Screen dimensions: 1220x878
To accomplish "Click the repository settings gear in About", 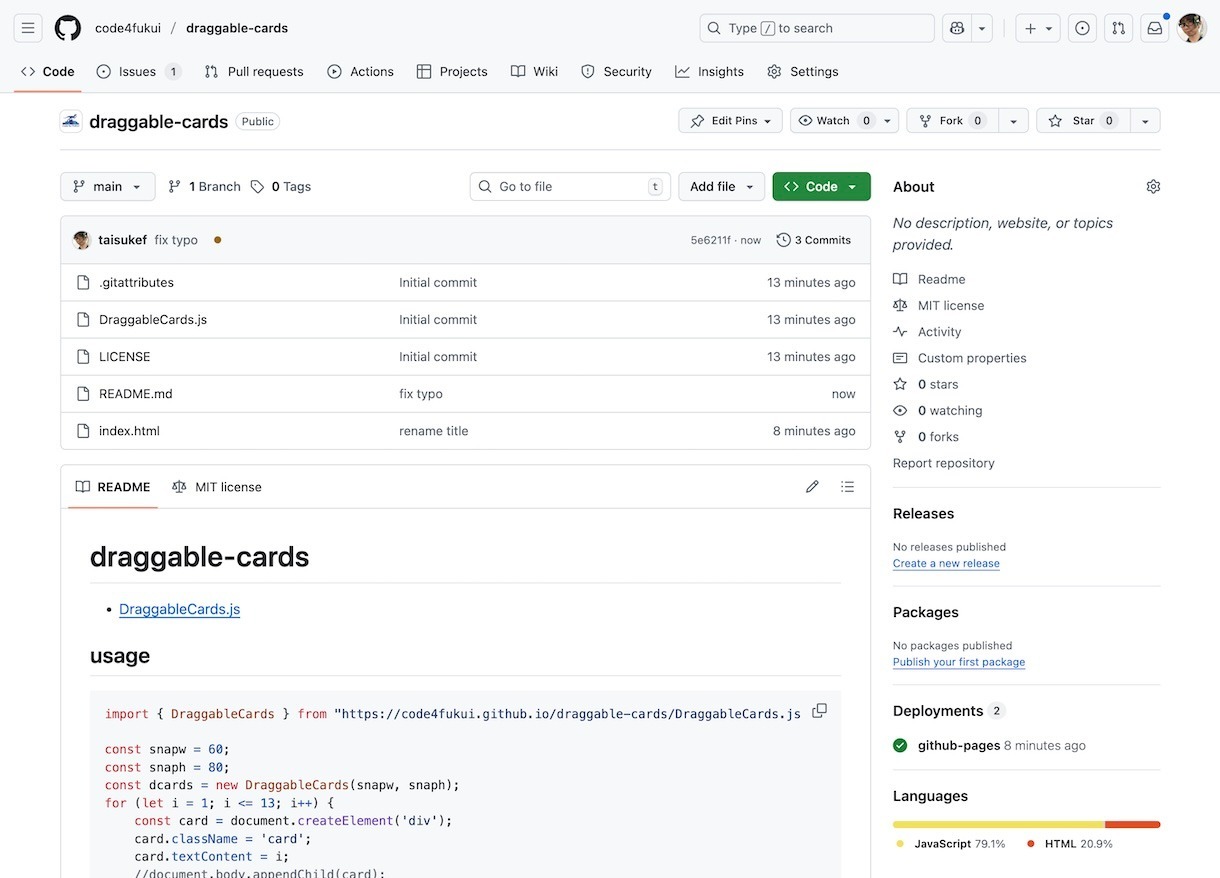I will coord(1153,187).
